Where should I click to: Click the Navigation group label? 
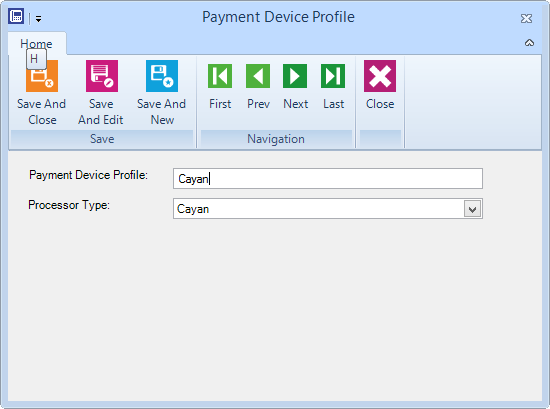coord(276,139)
